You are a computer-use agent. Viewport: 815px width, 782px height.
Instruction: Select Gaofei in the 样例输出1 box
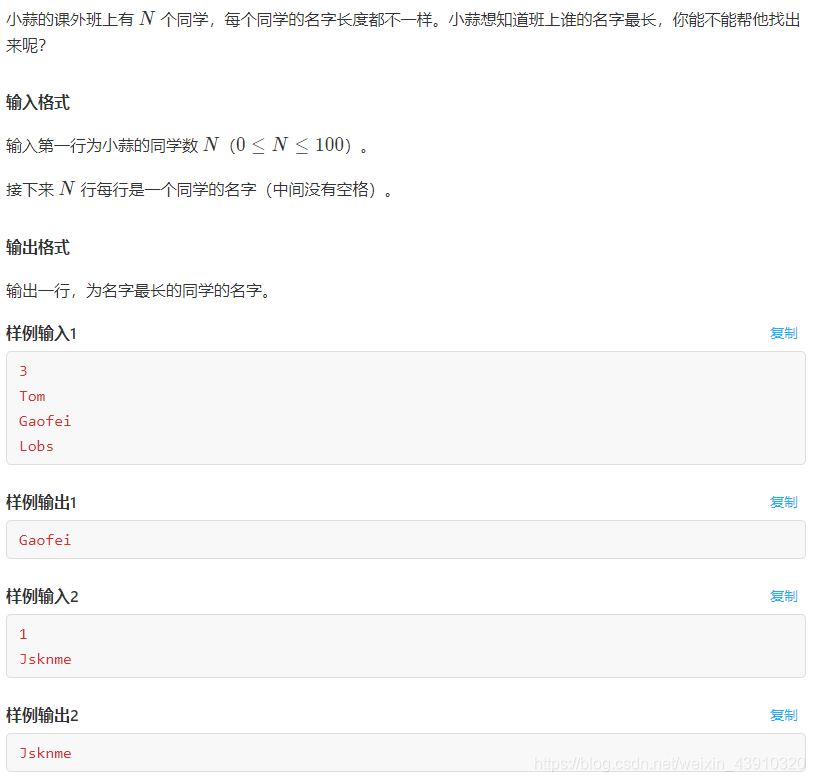click(45, 540)
